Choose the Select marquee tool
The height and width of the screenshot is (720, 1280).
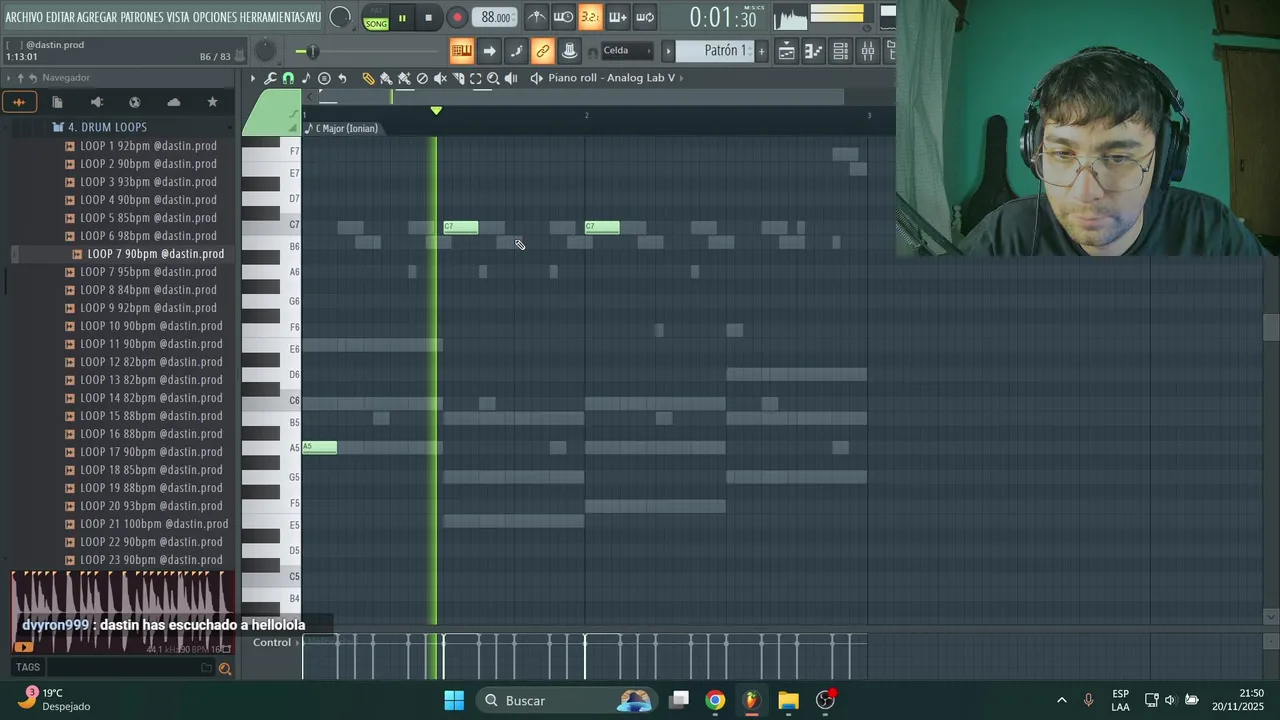click(x=476, y=78)
